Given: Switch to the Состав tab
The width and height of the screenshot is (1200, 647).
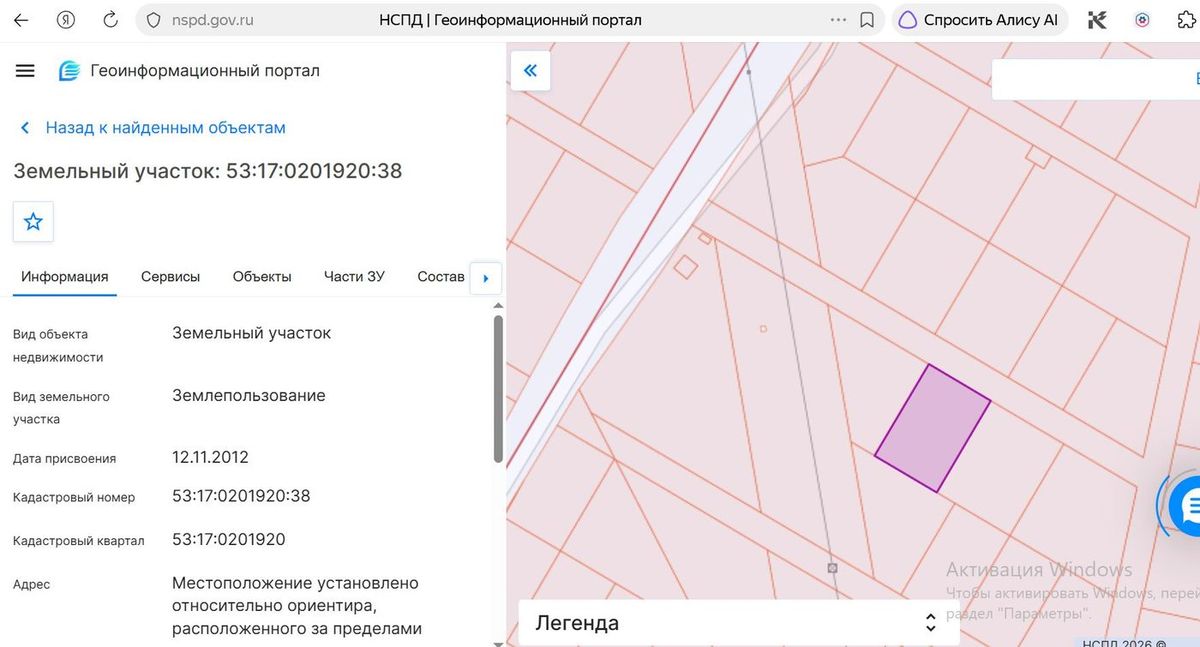Looking at the screenshot, I should [x=441, y=277].
